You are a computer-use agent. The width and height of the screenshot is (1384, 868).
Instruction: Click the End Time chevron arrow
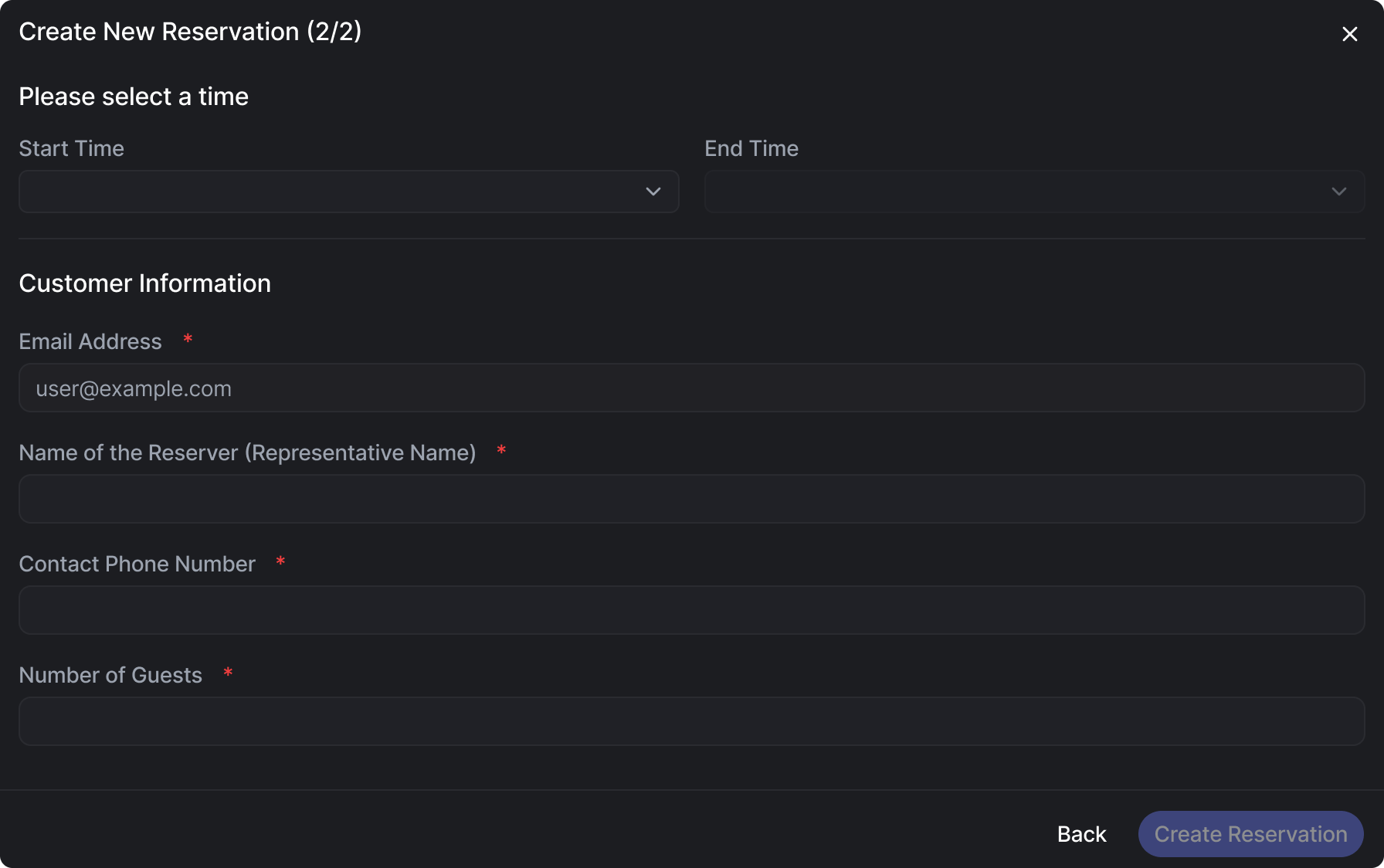pos(1338,192)
